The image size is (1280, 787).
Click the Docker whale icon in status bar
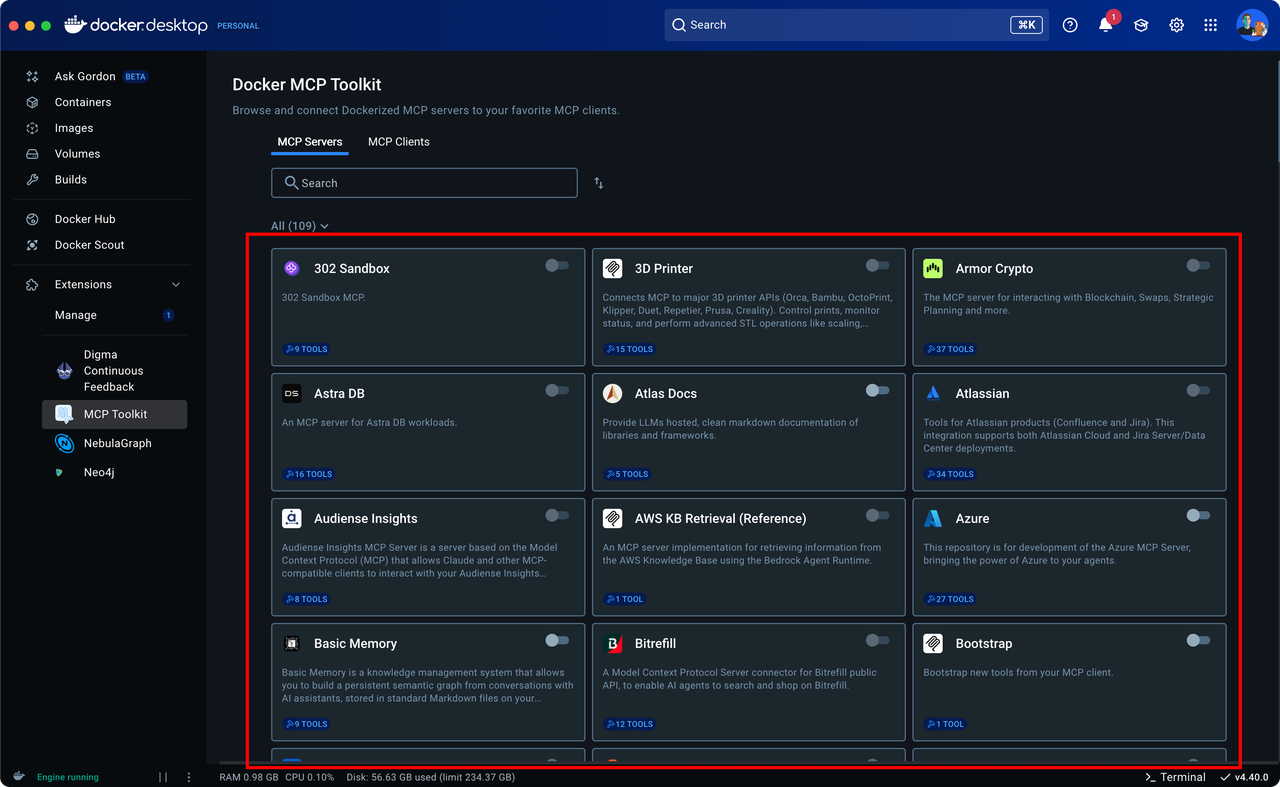[19, 776]
